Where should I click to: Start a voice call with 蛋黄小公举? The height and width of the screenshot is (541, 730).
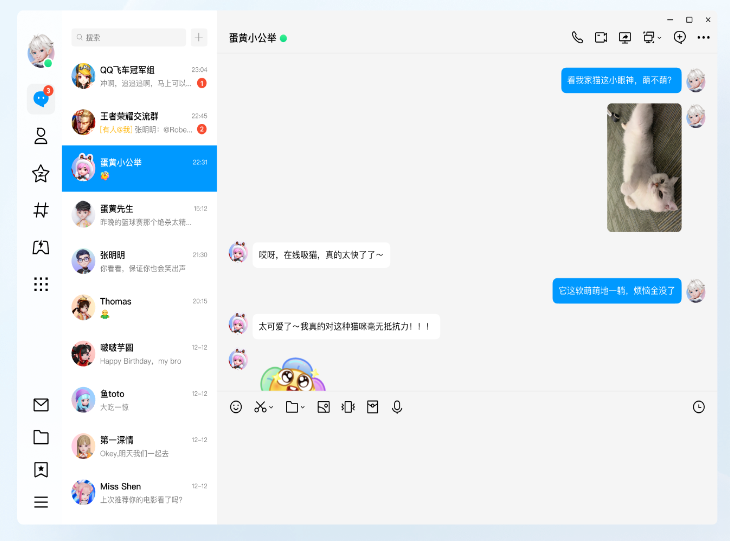pyautogui.click(x=577, y=37)
